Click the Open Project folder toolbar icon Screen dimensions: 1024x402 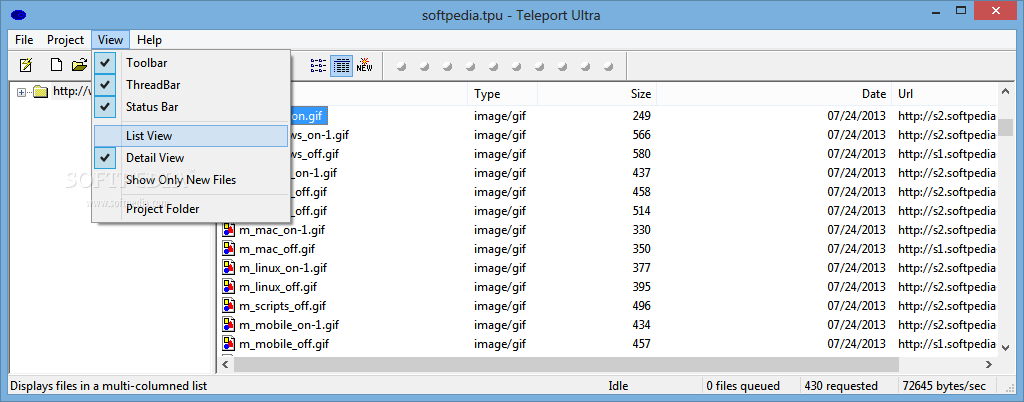coord(79,65)
